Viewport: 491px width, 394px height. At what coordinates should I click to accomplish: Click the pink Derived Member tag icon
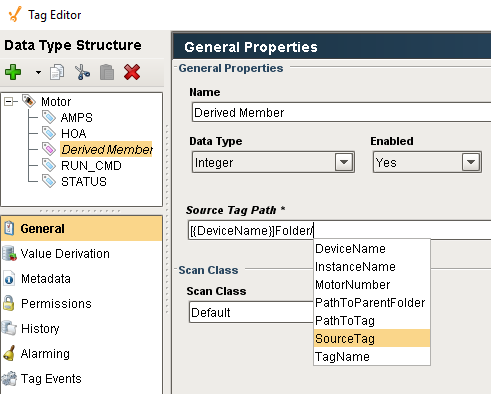[49, 149]
